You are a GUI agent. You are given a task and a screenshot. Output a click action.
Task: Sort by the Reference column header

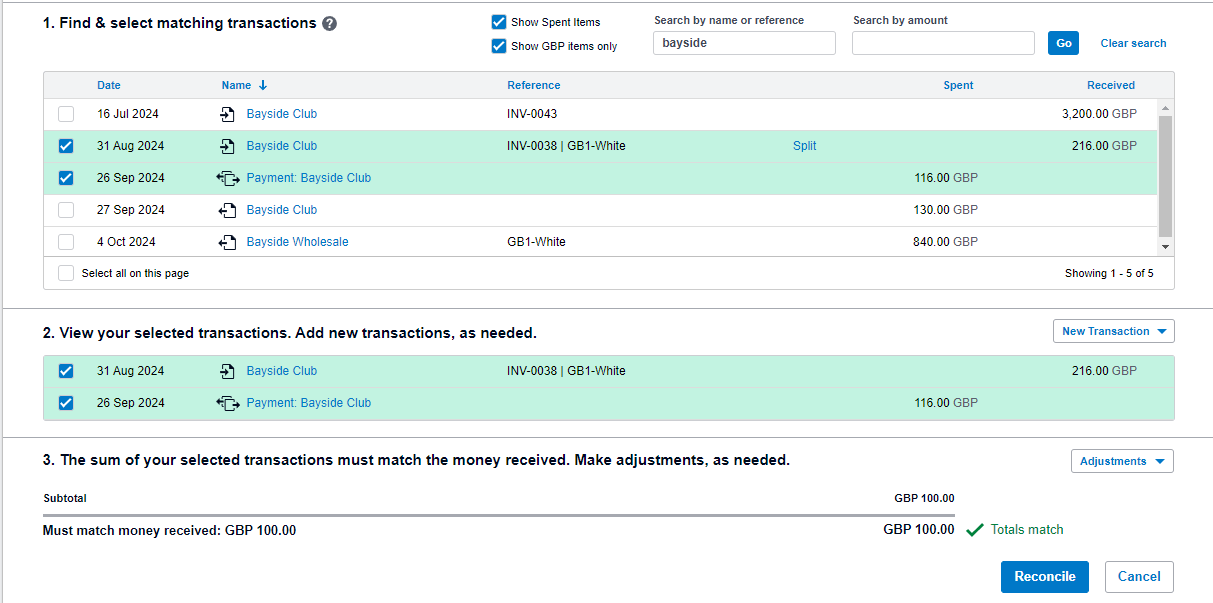coord(534,85)
